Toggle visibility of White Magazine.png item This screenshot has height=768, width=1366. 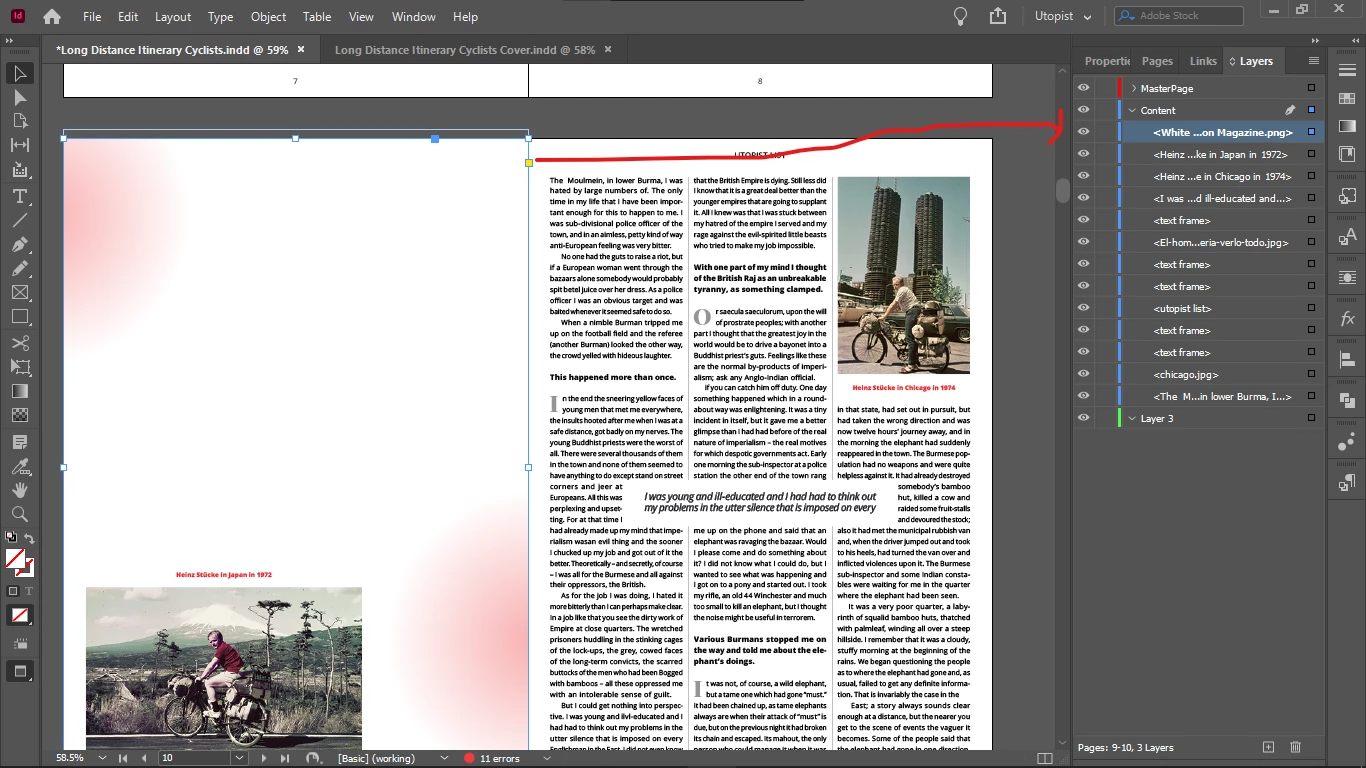(x=1083, y=132)
